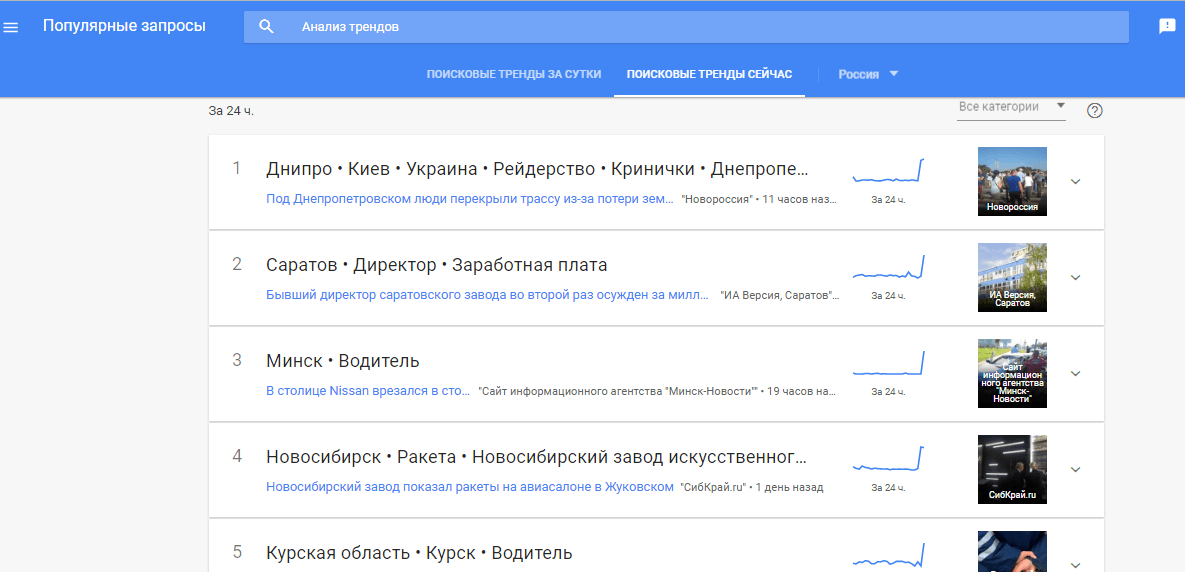Click the Анализ трендов search field

pyautogui.click(x=700, y=27)
